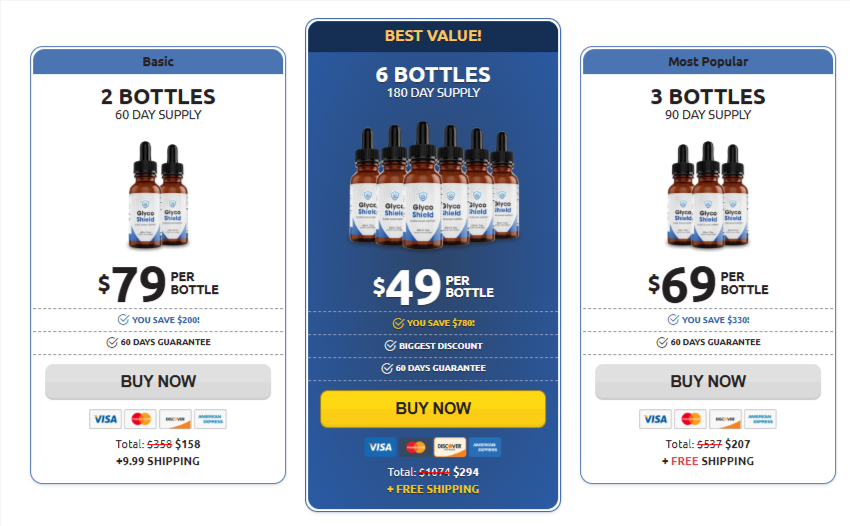The image size is (850, 526).
Task: Select the Most Popular plan header
Action: (x=708, y=62)
